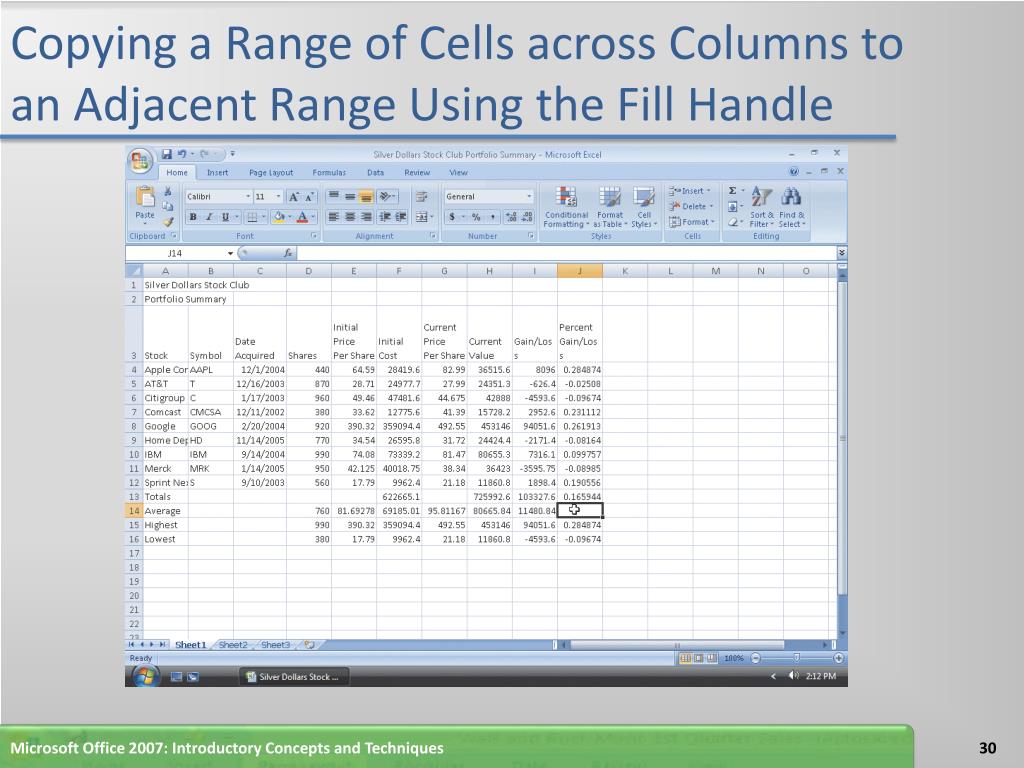Click the Delete cells button
The height and width of the screenshot is (768, 1024).
pos(691,206)
